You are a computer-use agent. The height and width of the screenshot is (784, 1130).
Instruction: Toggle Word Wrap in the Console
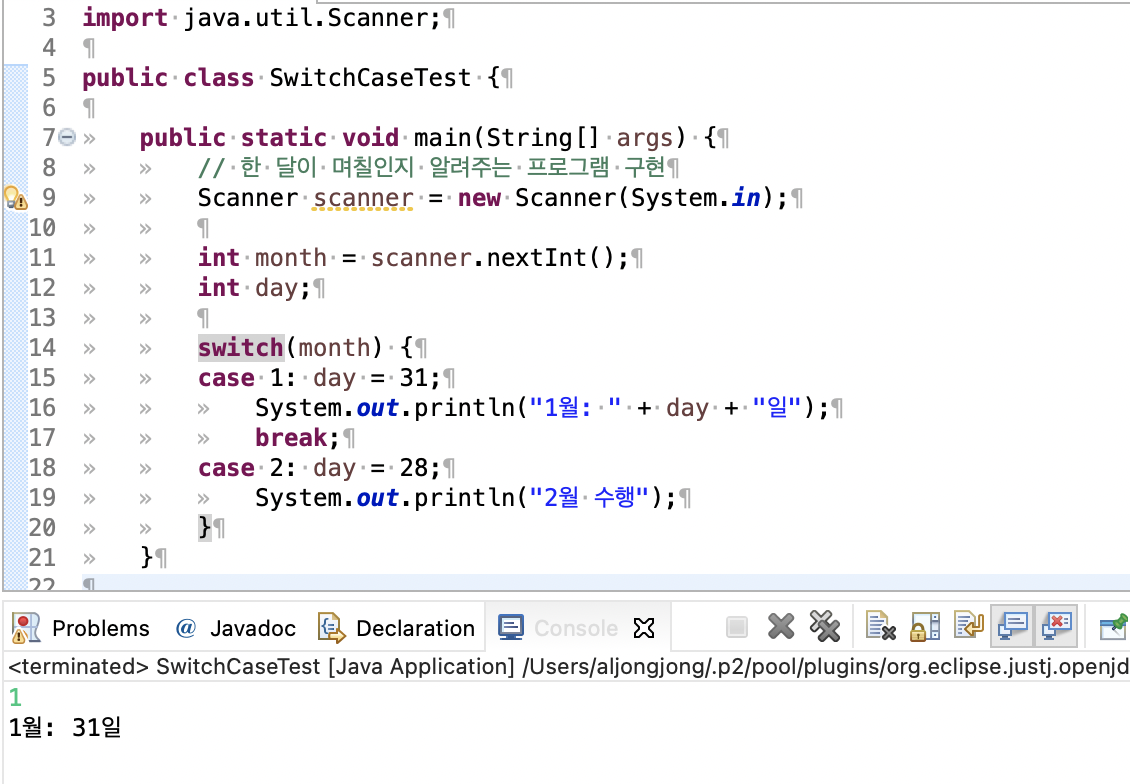tap(969, 625)
